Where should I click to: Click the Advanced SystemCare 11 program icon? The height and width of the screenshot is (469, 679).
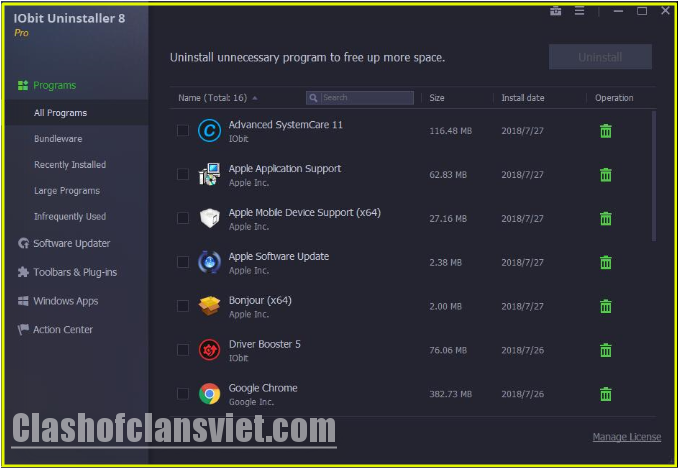point(210,130)
